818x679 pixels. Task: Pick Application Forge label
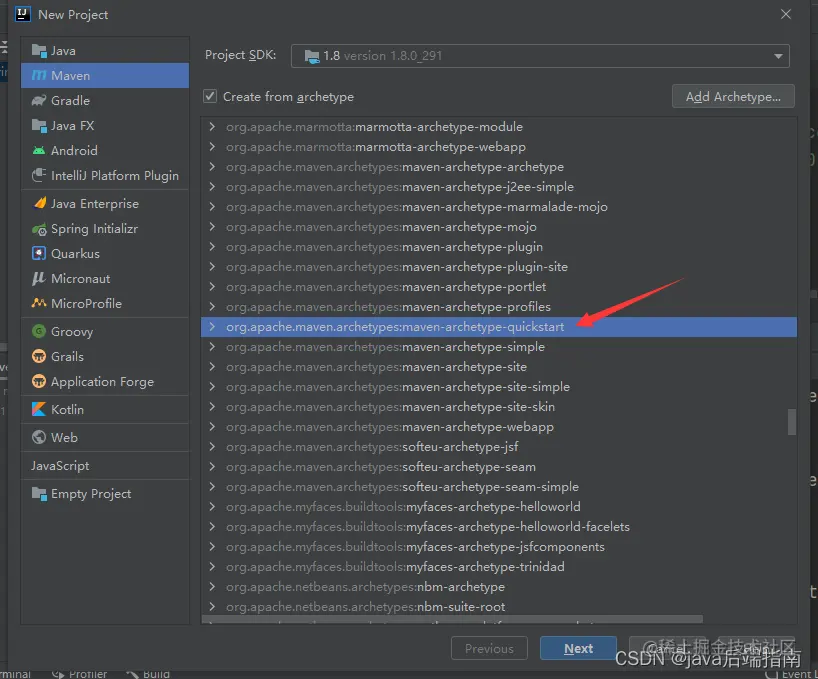[x=102, y=382]
